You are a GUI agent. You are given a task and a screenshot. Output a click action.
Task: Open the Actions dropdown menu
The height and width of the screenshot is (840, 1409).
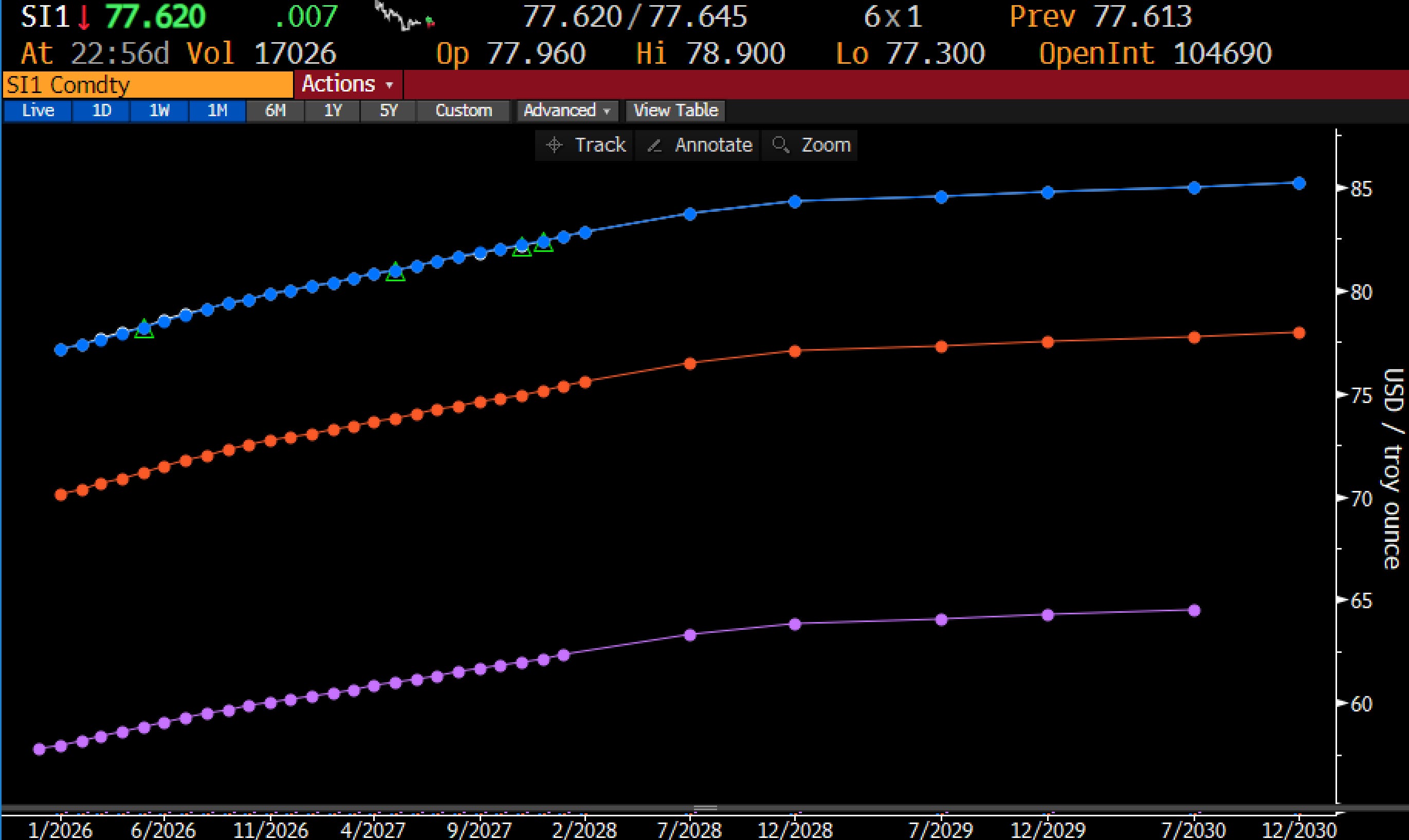tap(347, 84)
